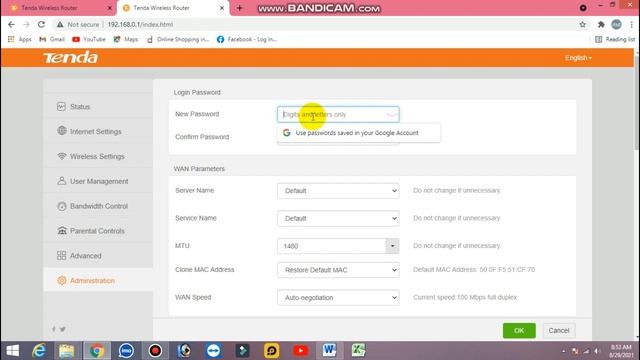The height and width of the screenshot is (360, 640).
Task: Open the Online Shopping bookmark
Action: pyautogui.click(x=178, y=39)
